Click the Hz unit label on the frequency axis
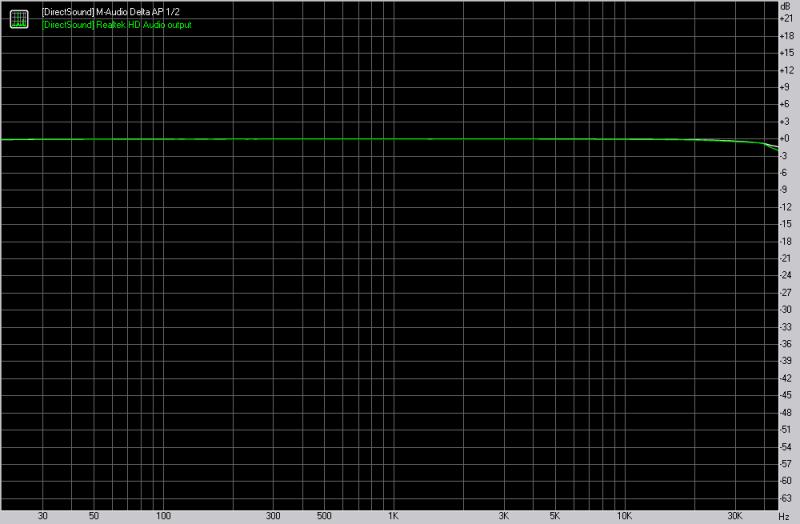800x524 pixels. coord(786,517)
